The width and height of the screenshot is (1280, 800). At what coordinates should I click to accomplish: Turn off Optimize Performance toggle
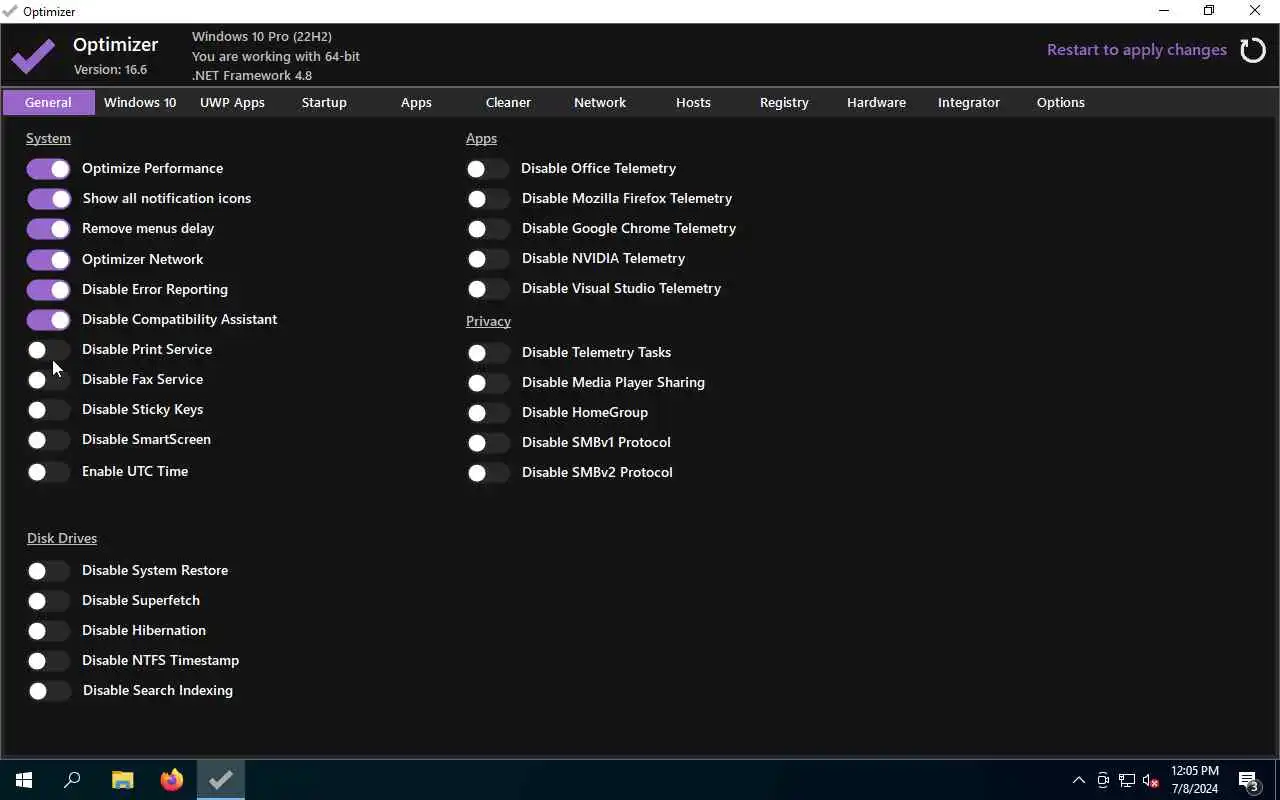point(48,169)
